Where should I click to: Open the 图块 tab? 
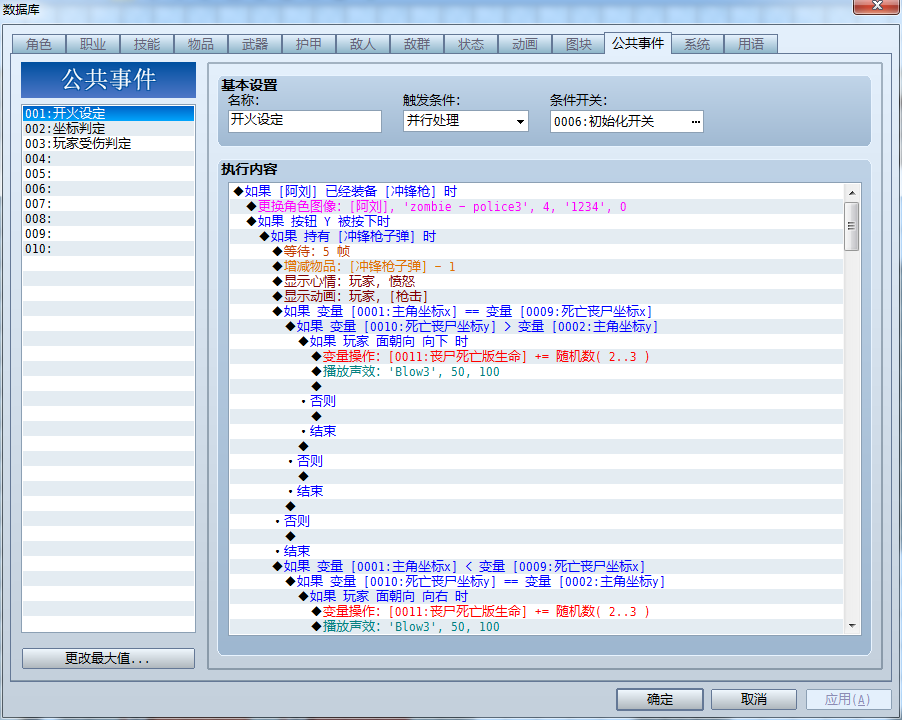(x=579, y=44)
